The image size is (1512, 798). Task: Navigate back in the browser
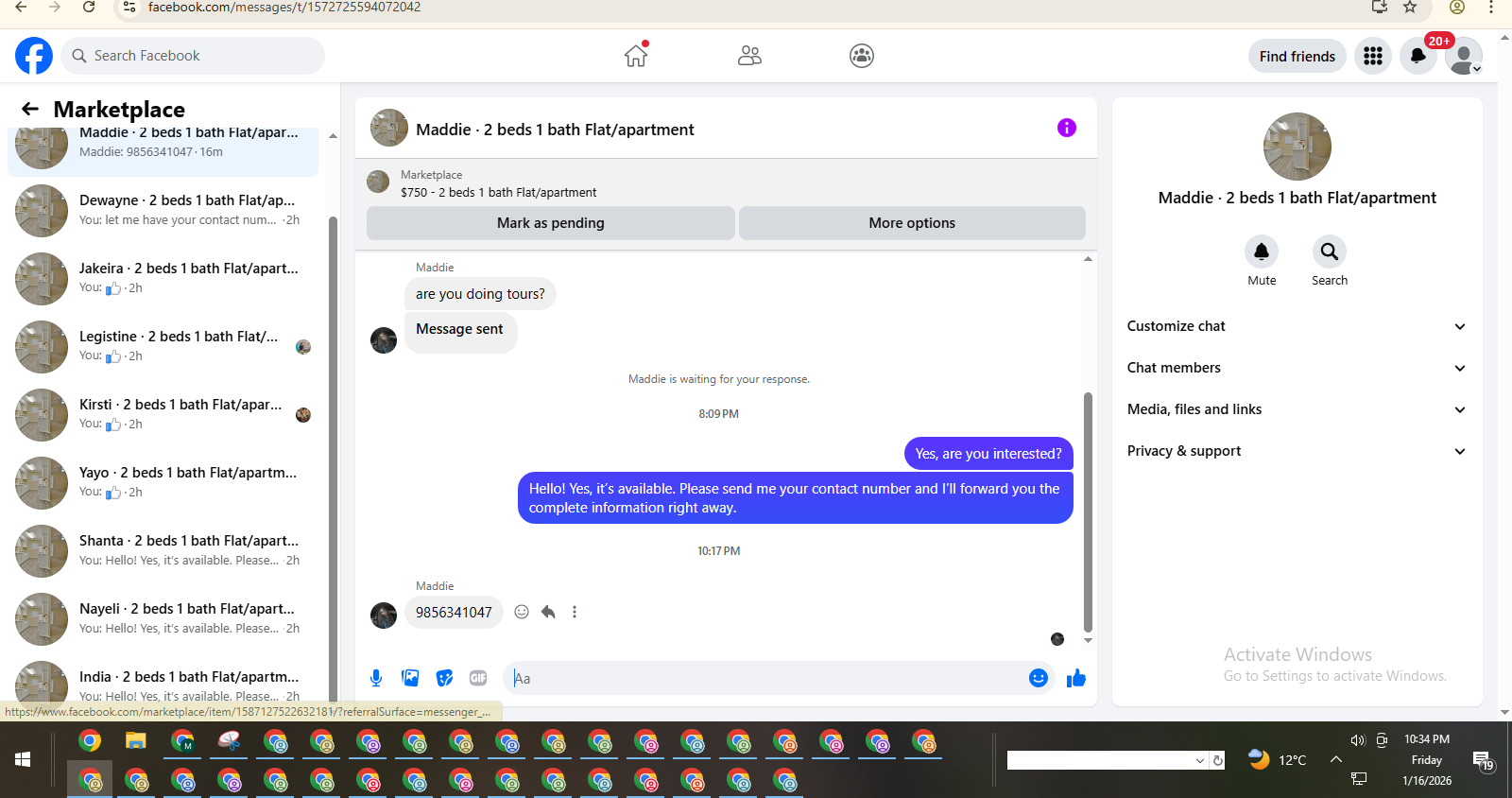click(x=21, y=8)
